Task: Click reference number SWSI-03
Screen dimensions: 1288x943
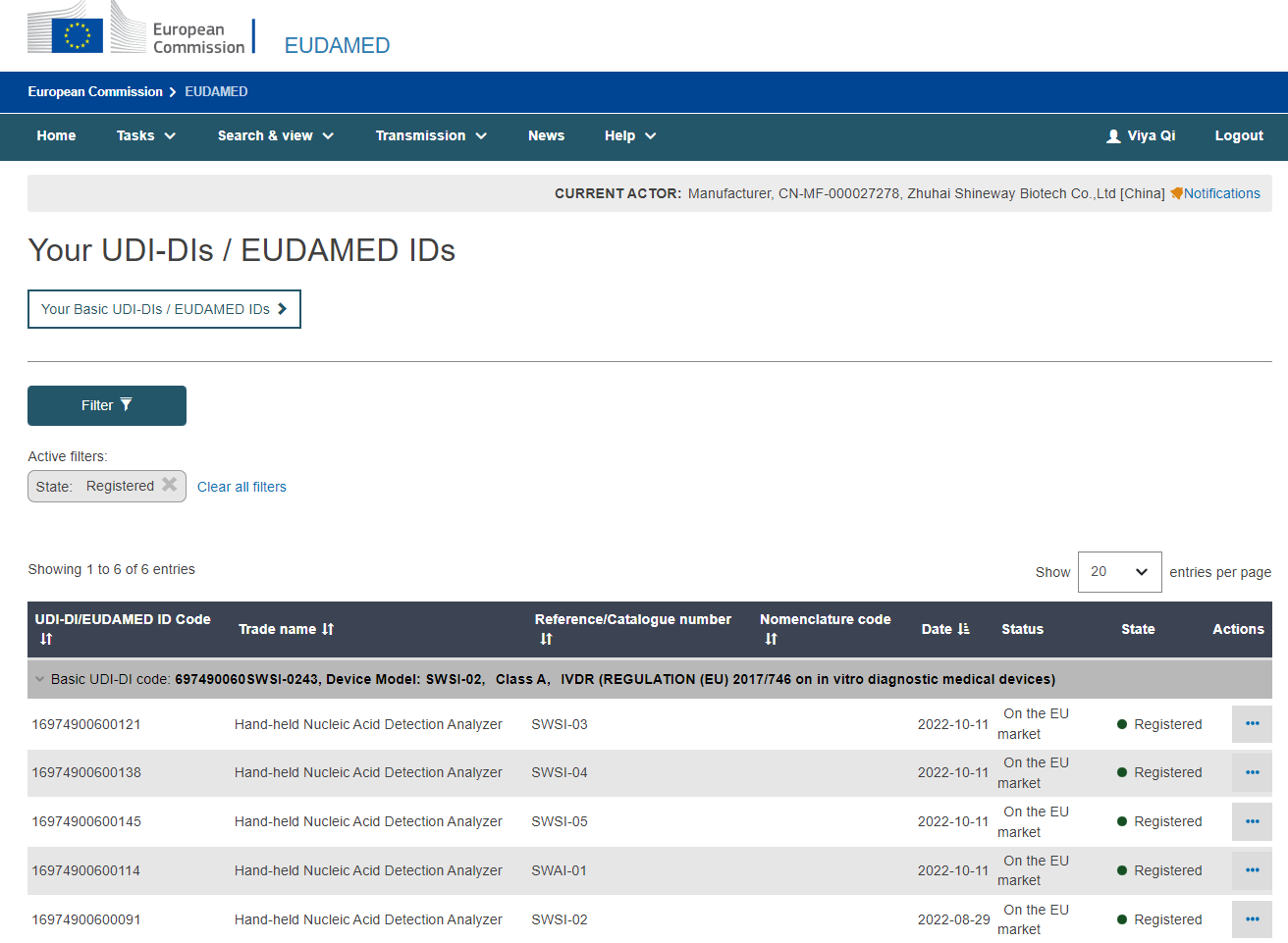Action: tap(560, 724)
